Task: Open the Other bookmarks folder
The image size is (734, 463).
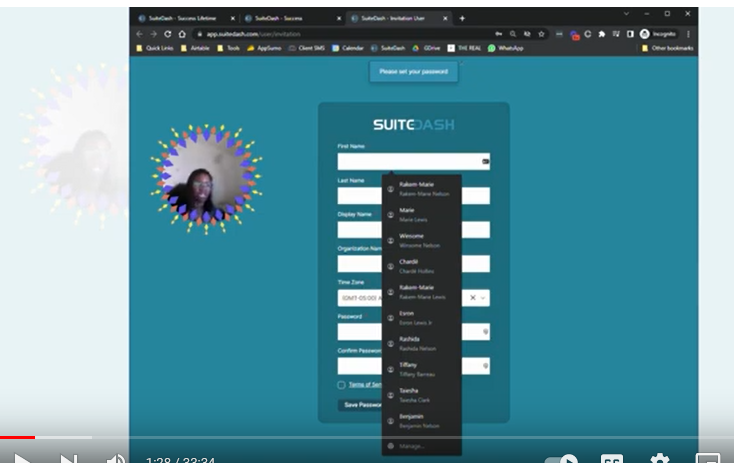Action: click(x=667, y=48)
